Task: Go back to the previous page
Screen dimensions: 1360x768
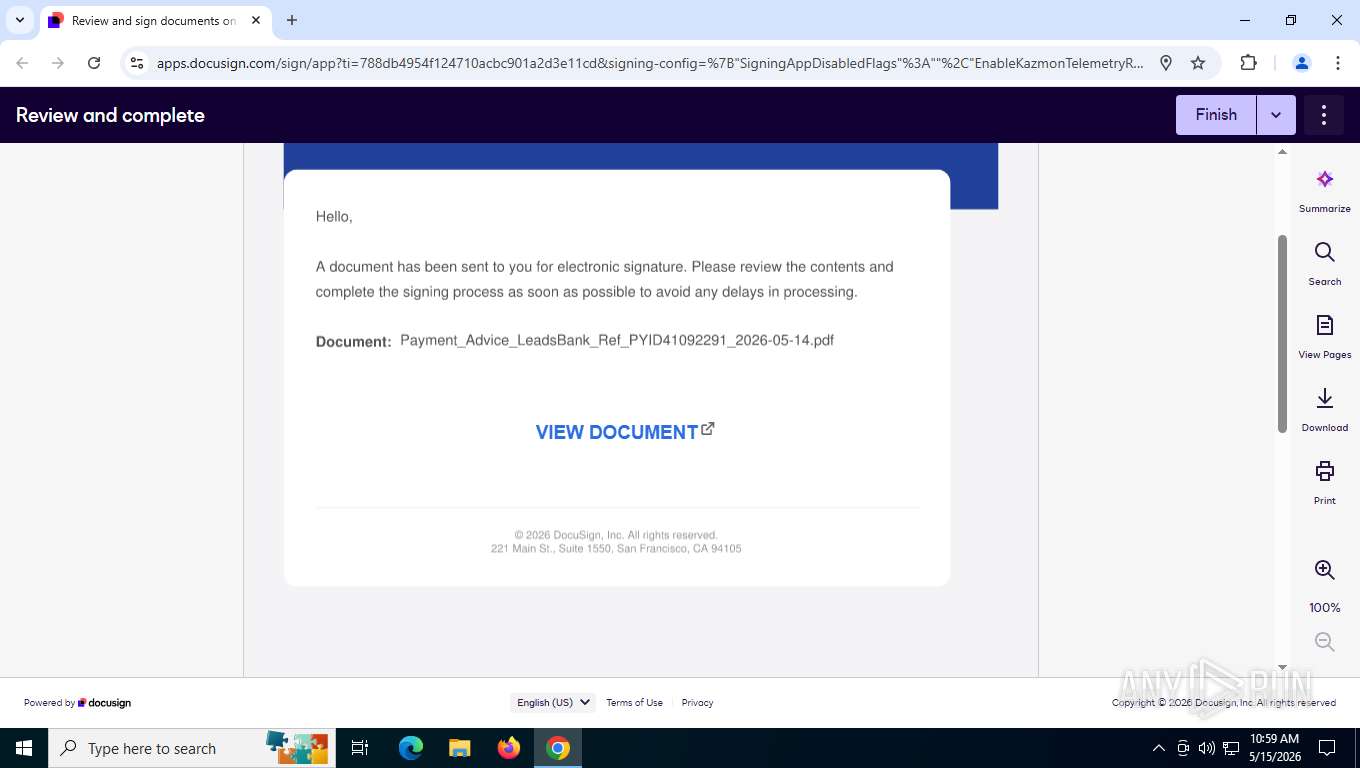Action: click(x=22, y=63)
